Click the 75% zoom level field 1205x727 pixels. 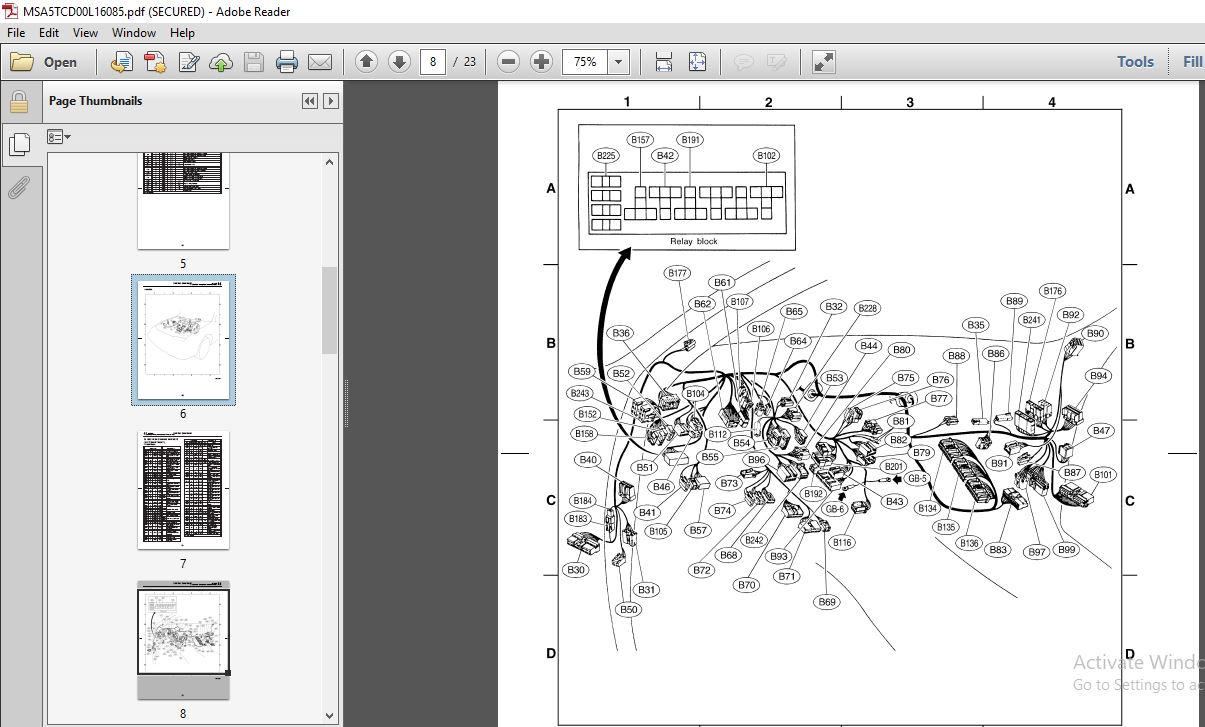point(586,62)
